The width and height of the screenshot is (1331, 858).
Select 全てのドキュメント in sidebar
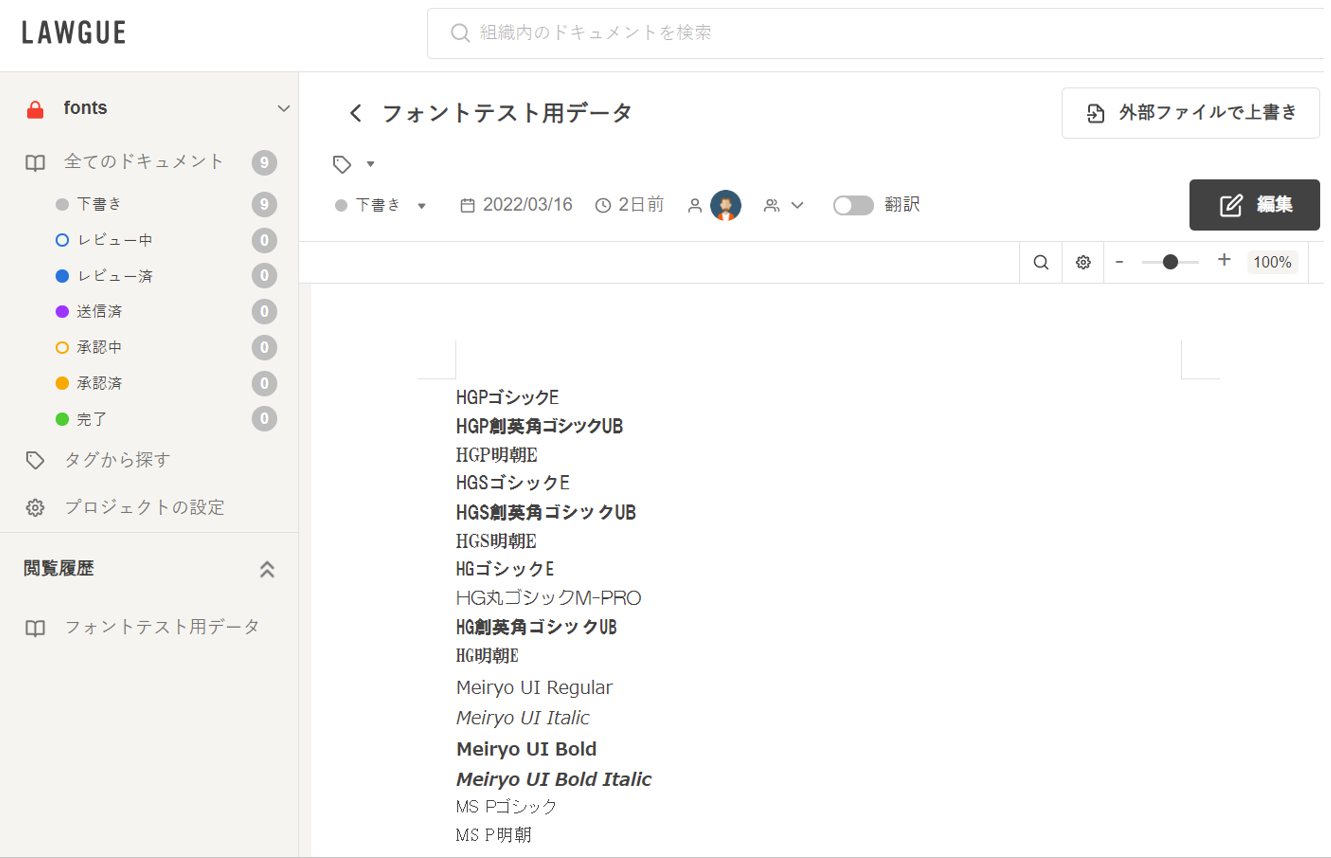144,162
